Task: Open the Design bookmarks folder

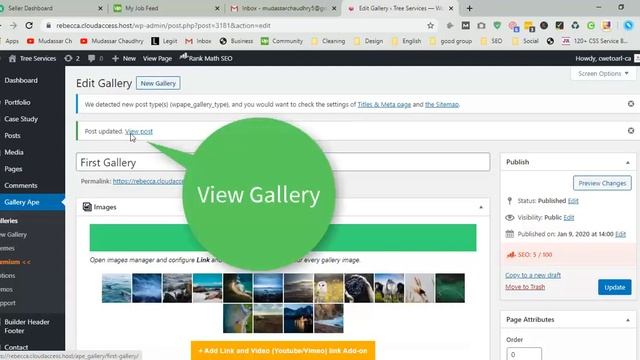Action: [369, 41]
